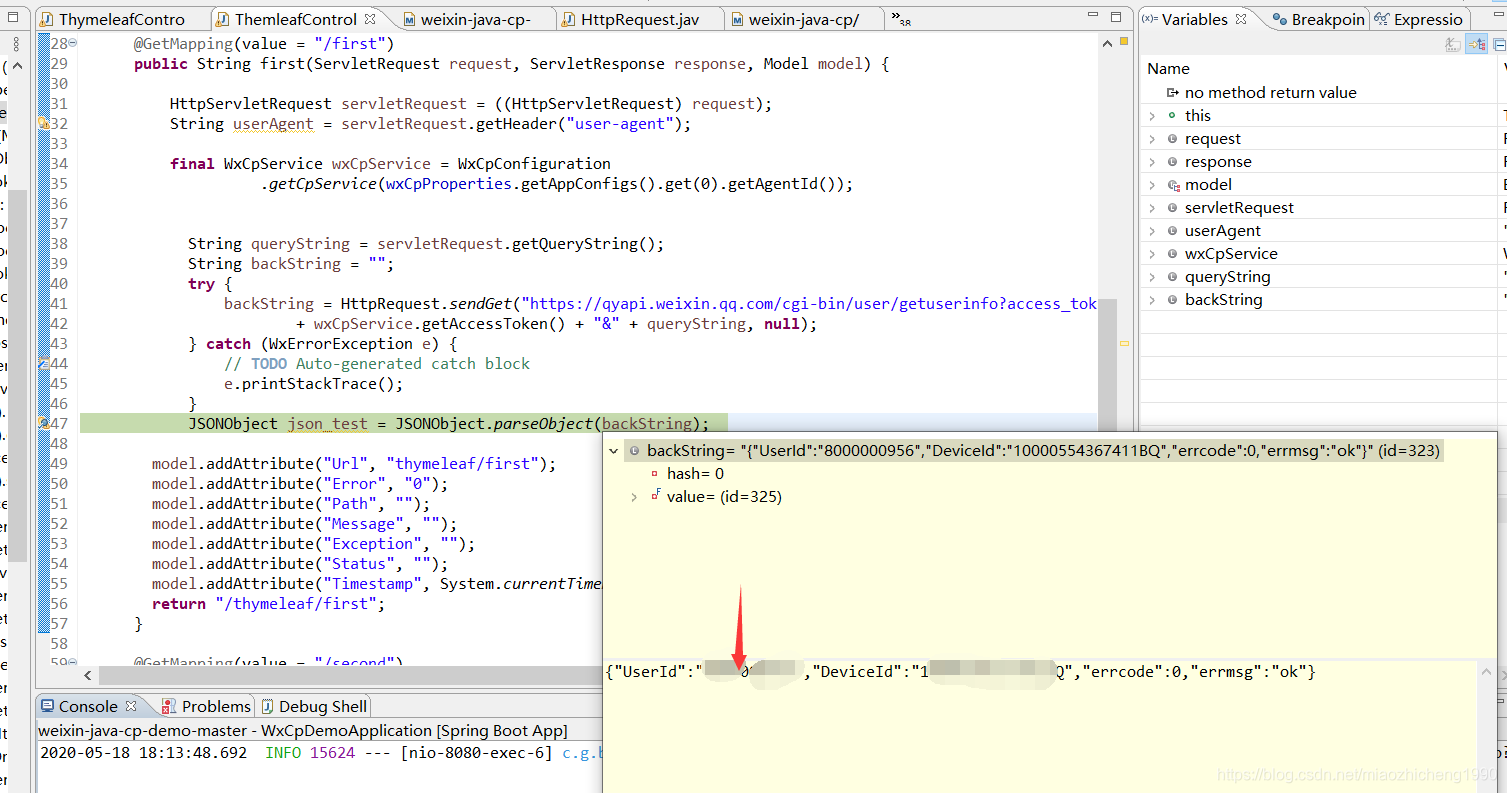
Task: Open the Problems view tab
Action: pos(205,706)
